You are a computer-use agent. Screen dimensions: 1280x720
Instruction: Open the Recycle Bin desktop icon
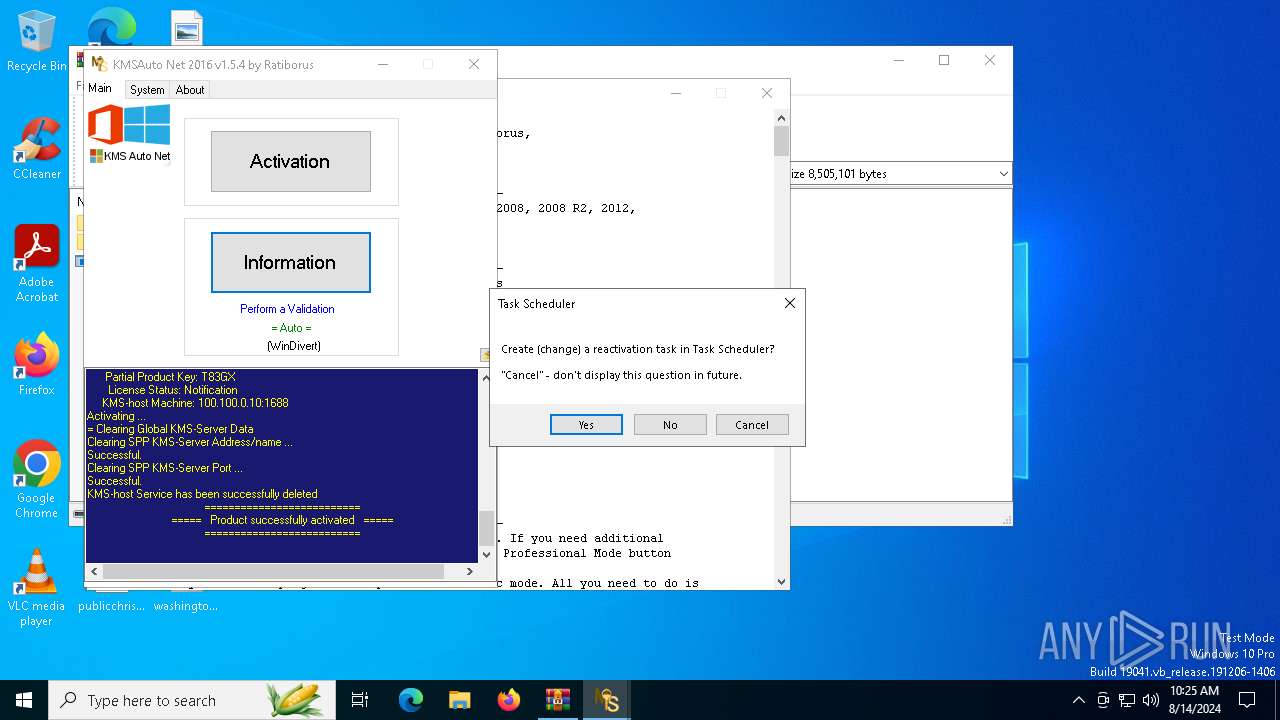[x=37, y=42]
